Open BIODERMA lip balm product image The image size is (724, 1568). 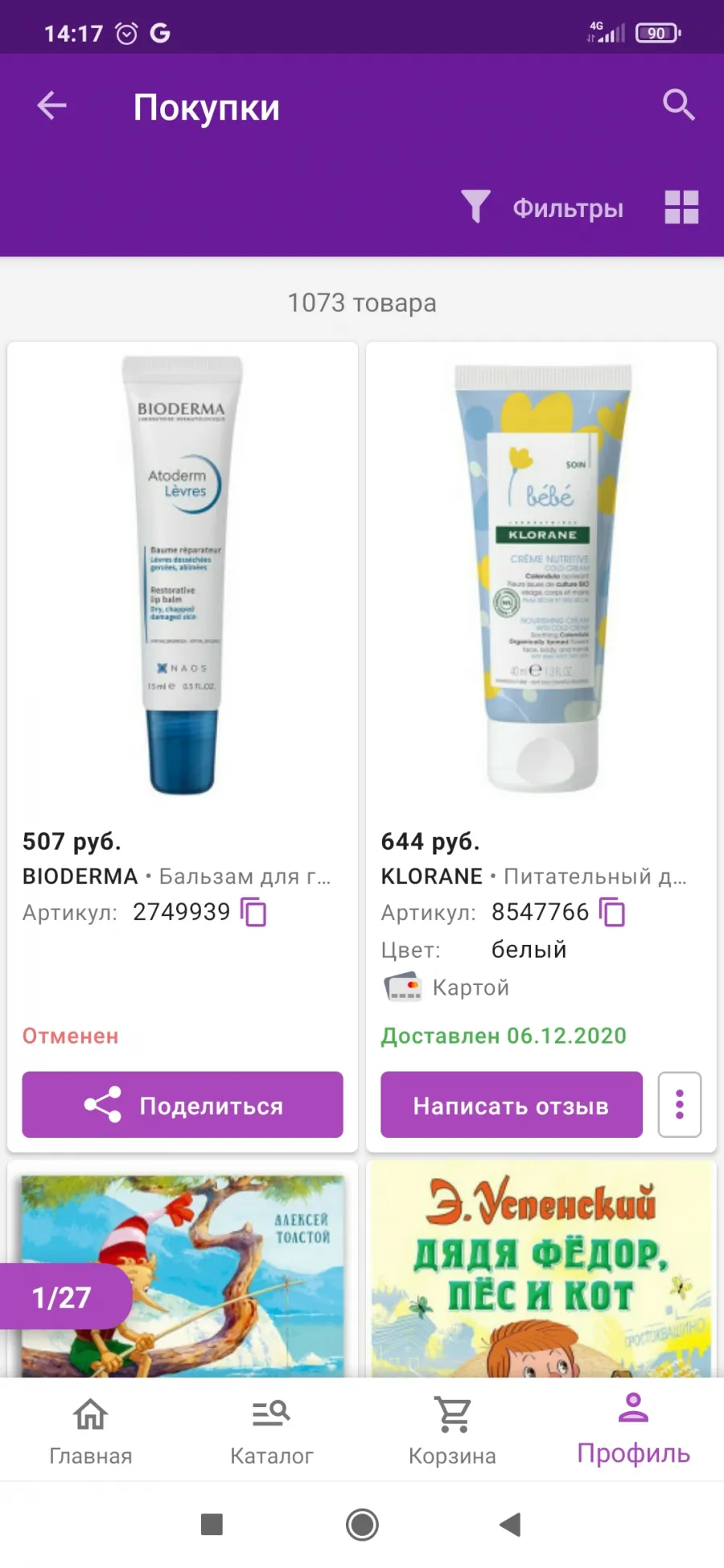tap(183, 575)
